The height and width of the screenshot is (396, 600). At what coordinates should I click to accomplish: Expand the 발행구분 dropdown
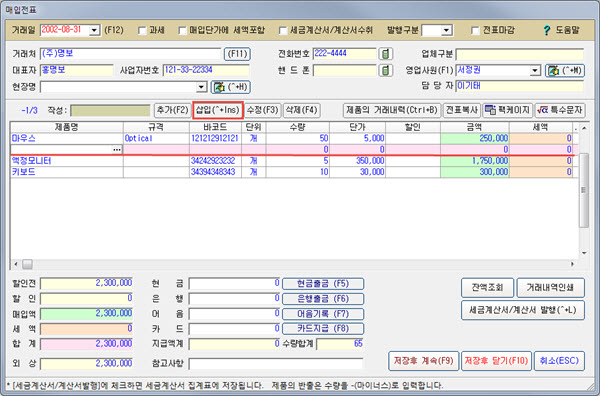446,30
